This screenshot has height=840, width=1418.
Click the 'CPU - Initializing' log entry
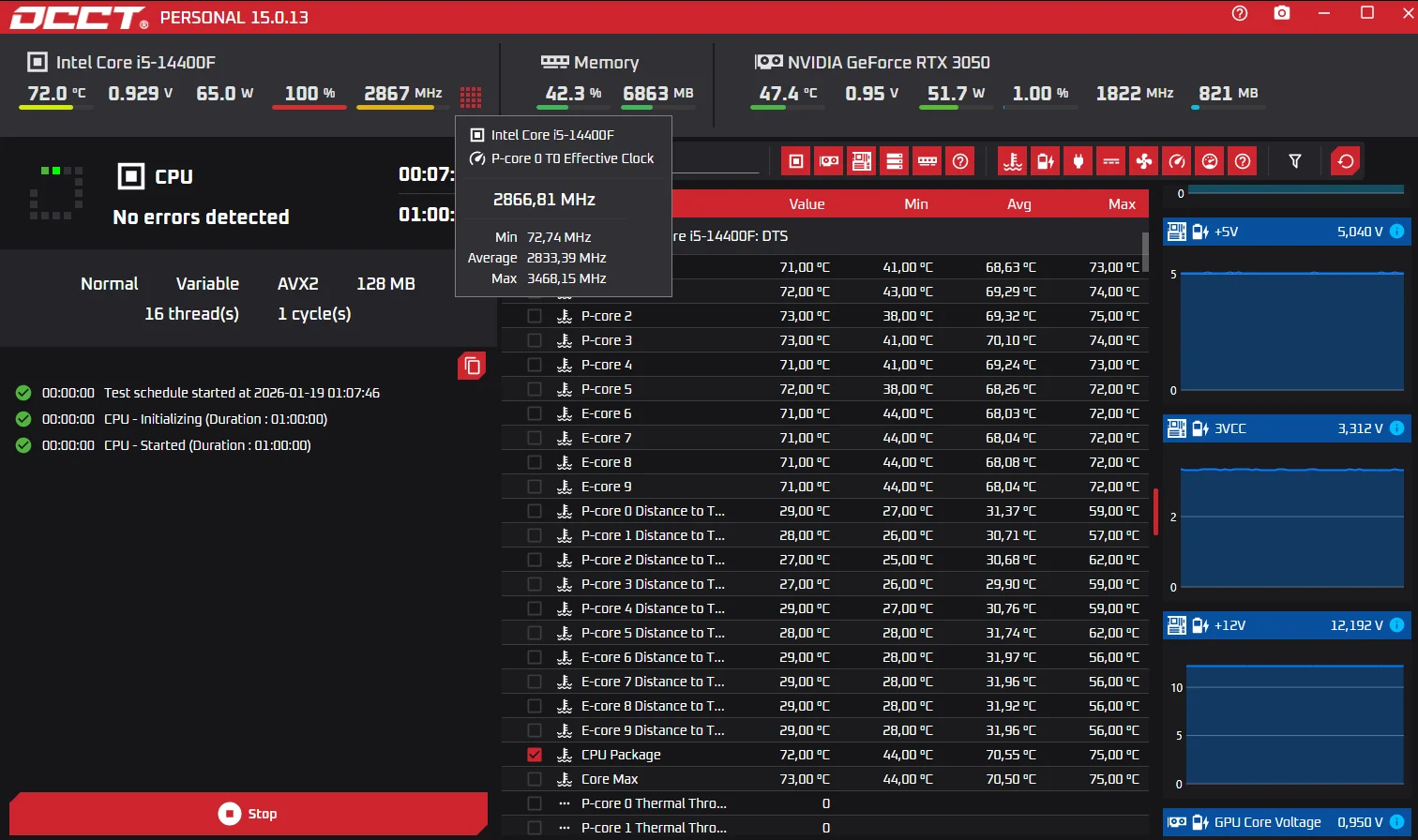pyautogui.click(x=216, y=419)
